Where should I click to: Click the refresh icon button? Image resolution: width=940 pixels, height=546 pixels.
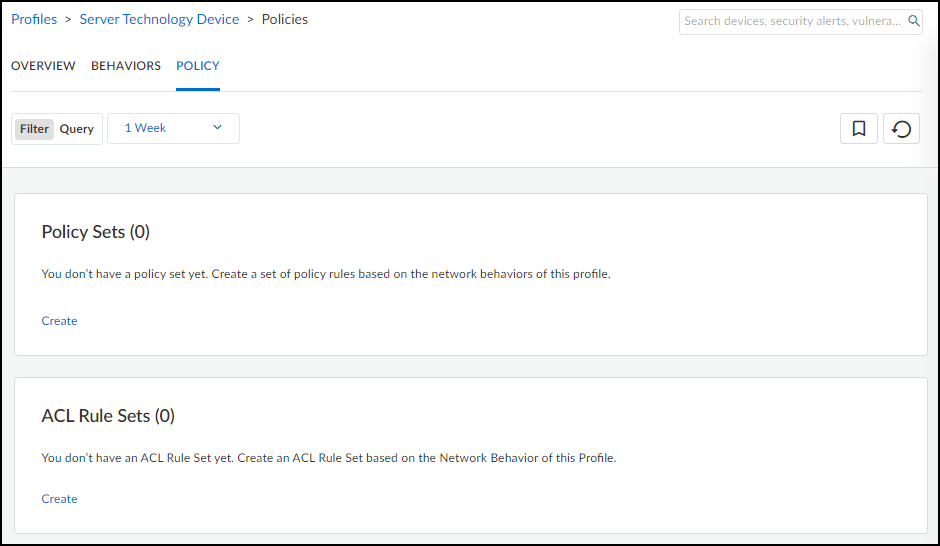pyautogui.click(x=901, y=129)
